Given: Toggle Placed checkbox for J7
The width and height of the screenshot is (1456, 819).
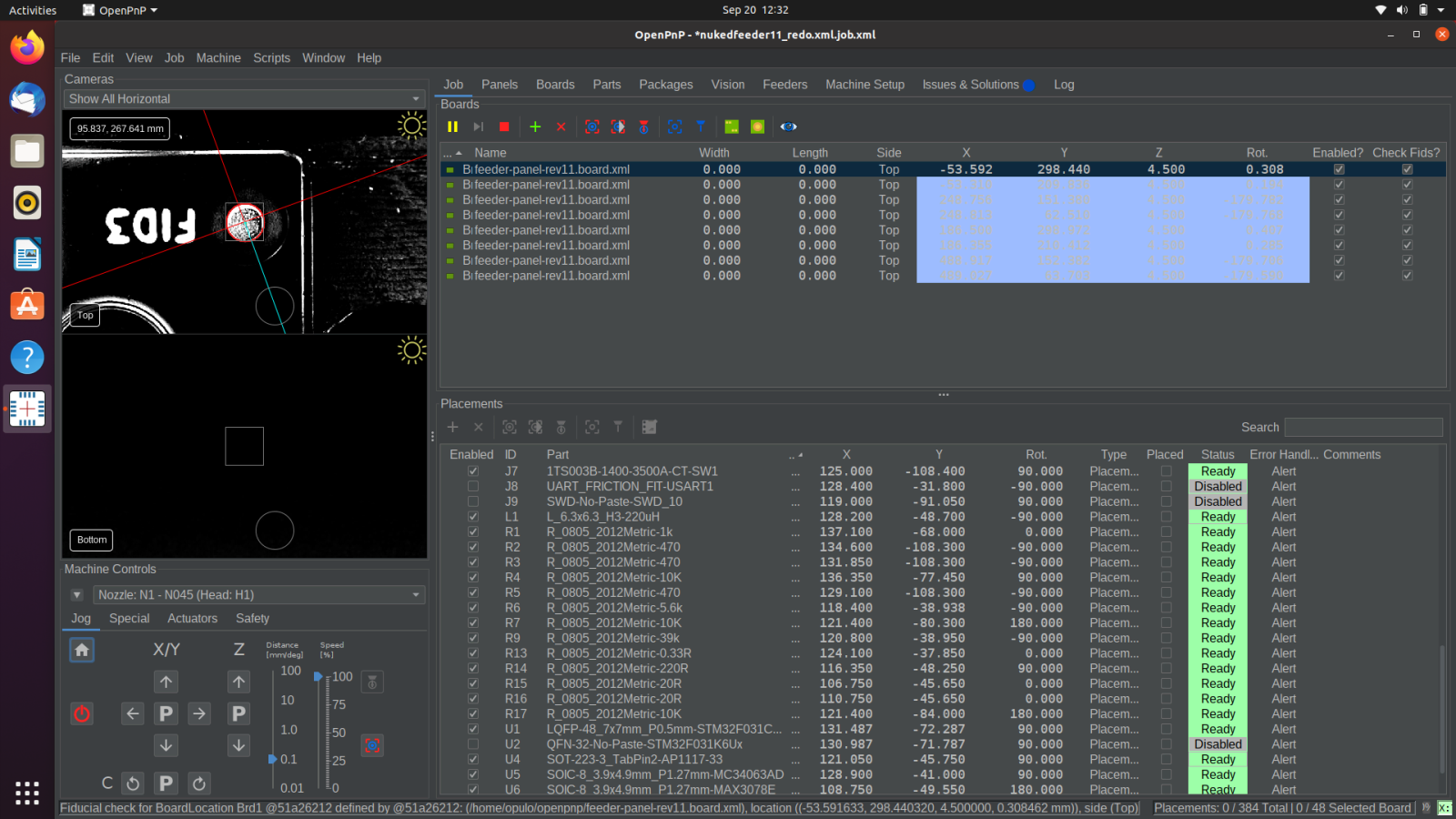Looking at the screenshot, I should (x=1166, y=471).
